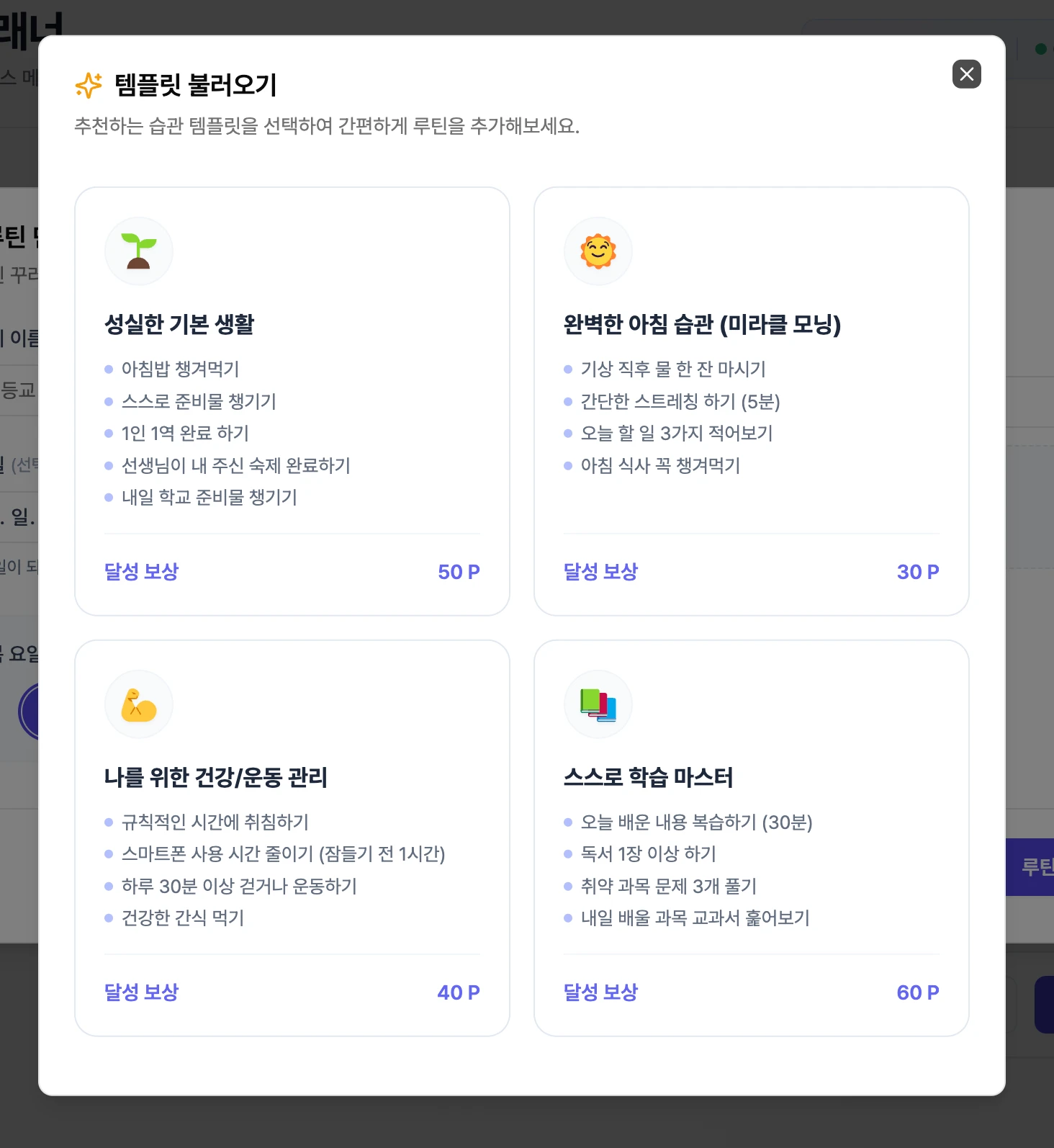Click the 50 P reward value
The width and height of the screenshot is (1054, 1148).
coord(459,572)
